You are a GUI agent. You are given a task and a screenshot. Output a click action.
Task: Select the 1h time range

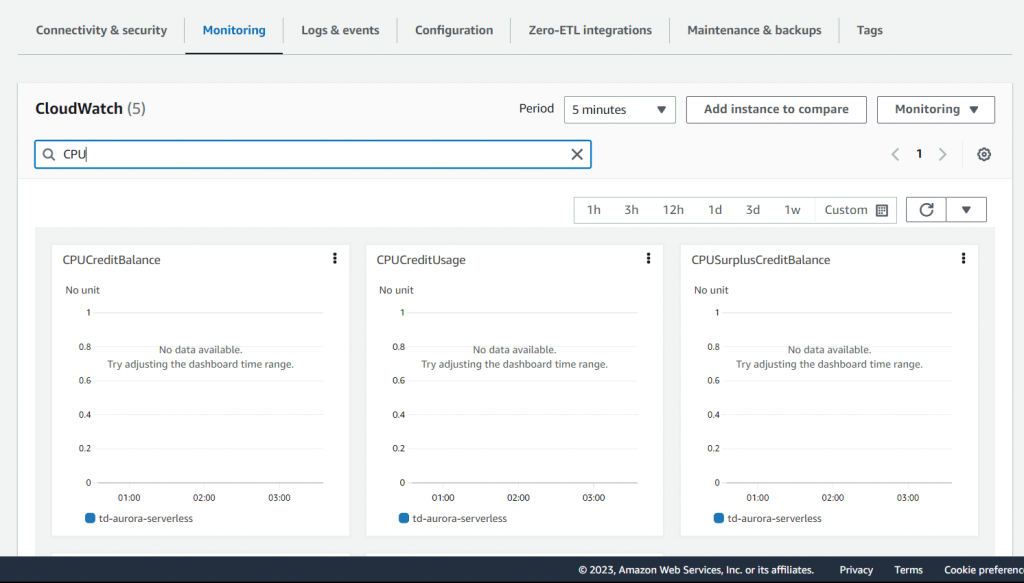(594, 210)
